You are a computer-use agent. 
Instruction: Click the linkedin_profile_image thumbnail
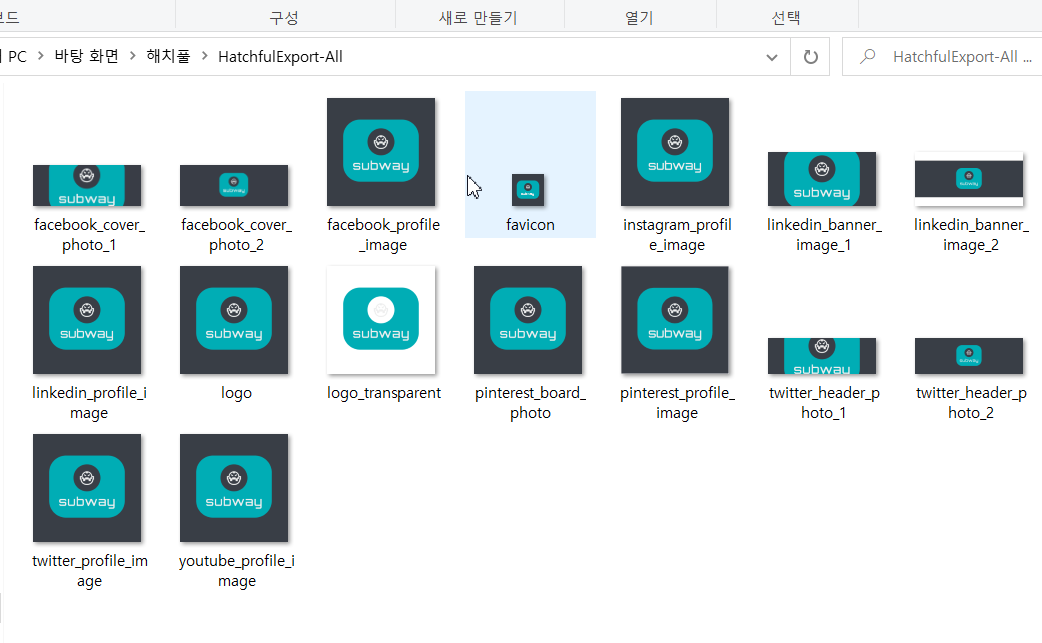pos(87,320)
